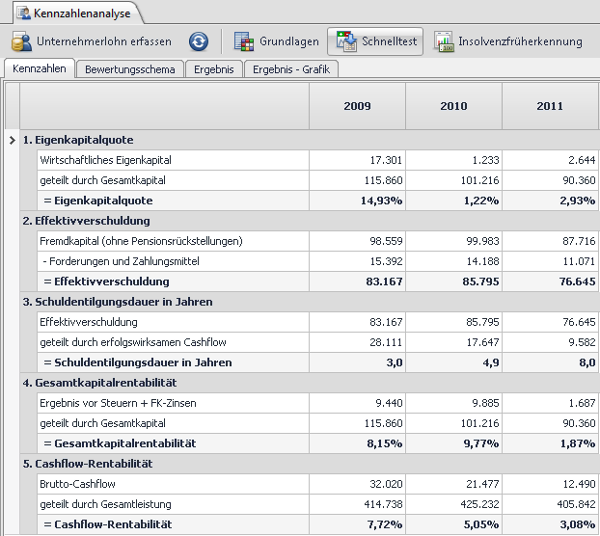Select the Kennzahlenanalyse document tab
Image resolution: width=600 pixels, height=536 pixels.
pyautogui.click(x=78, y=13)
